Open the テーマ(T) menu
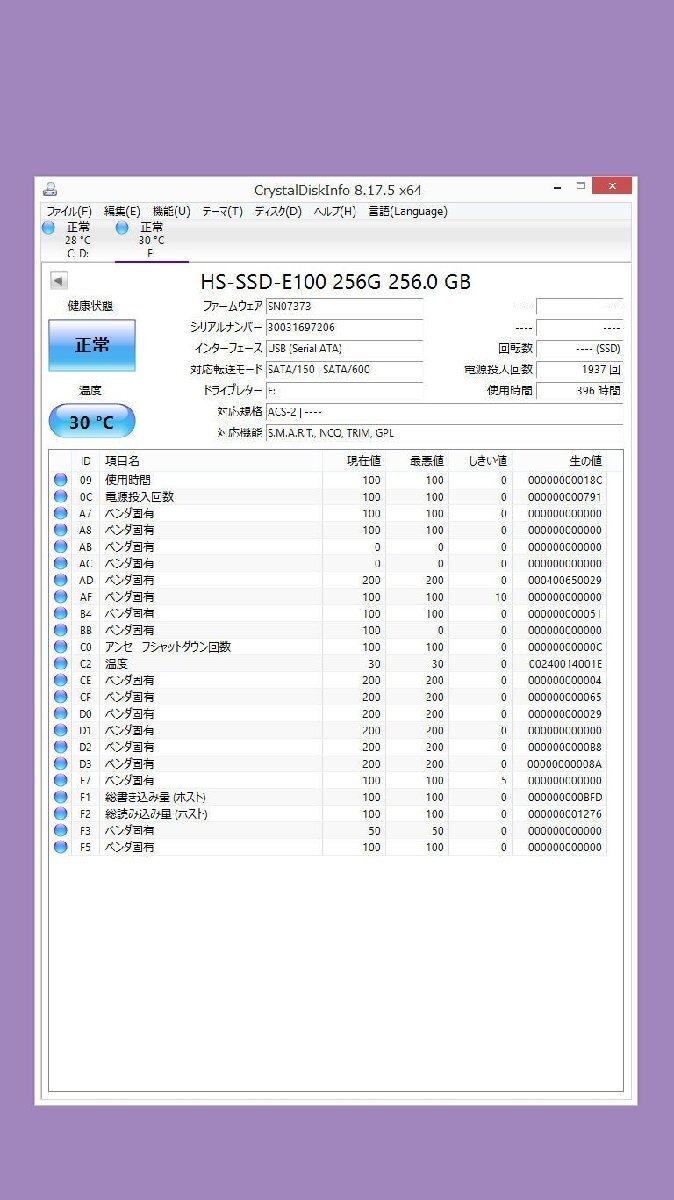The width and height of the screenshot is (674, 1200). point(222,211)
